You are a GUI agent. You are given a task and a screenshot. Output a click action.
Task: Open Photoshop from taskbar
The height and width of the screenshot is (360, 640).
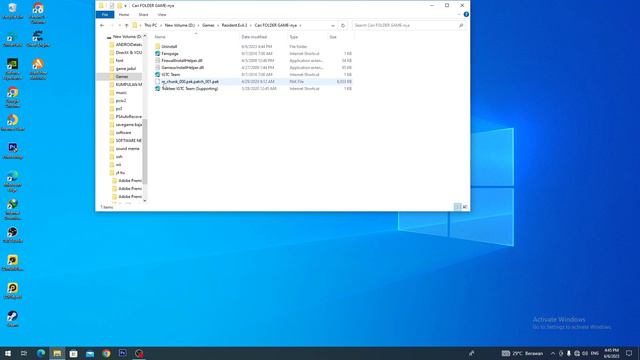point(122,353)
